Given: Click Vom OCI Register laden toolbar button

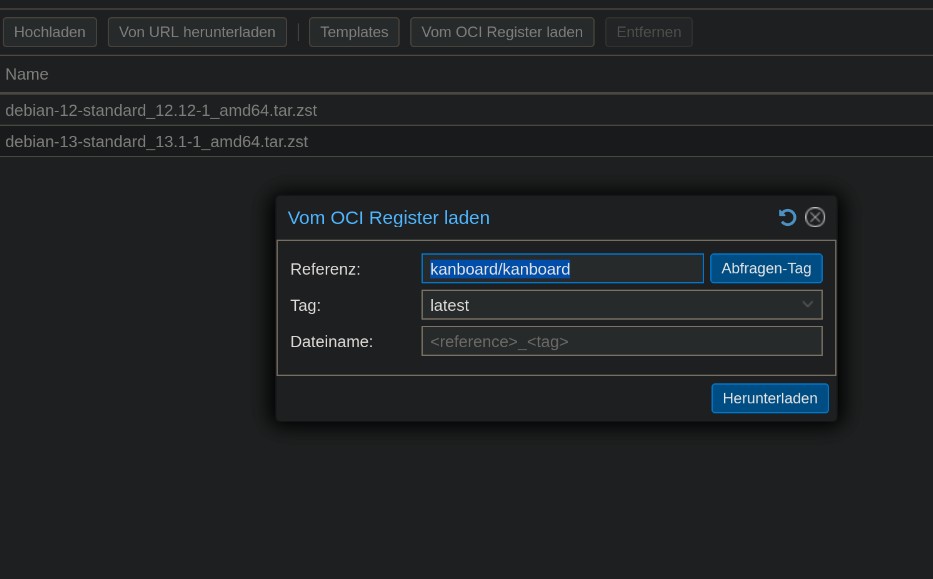Looking at the screenshot, I should tap(502, 32).
